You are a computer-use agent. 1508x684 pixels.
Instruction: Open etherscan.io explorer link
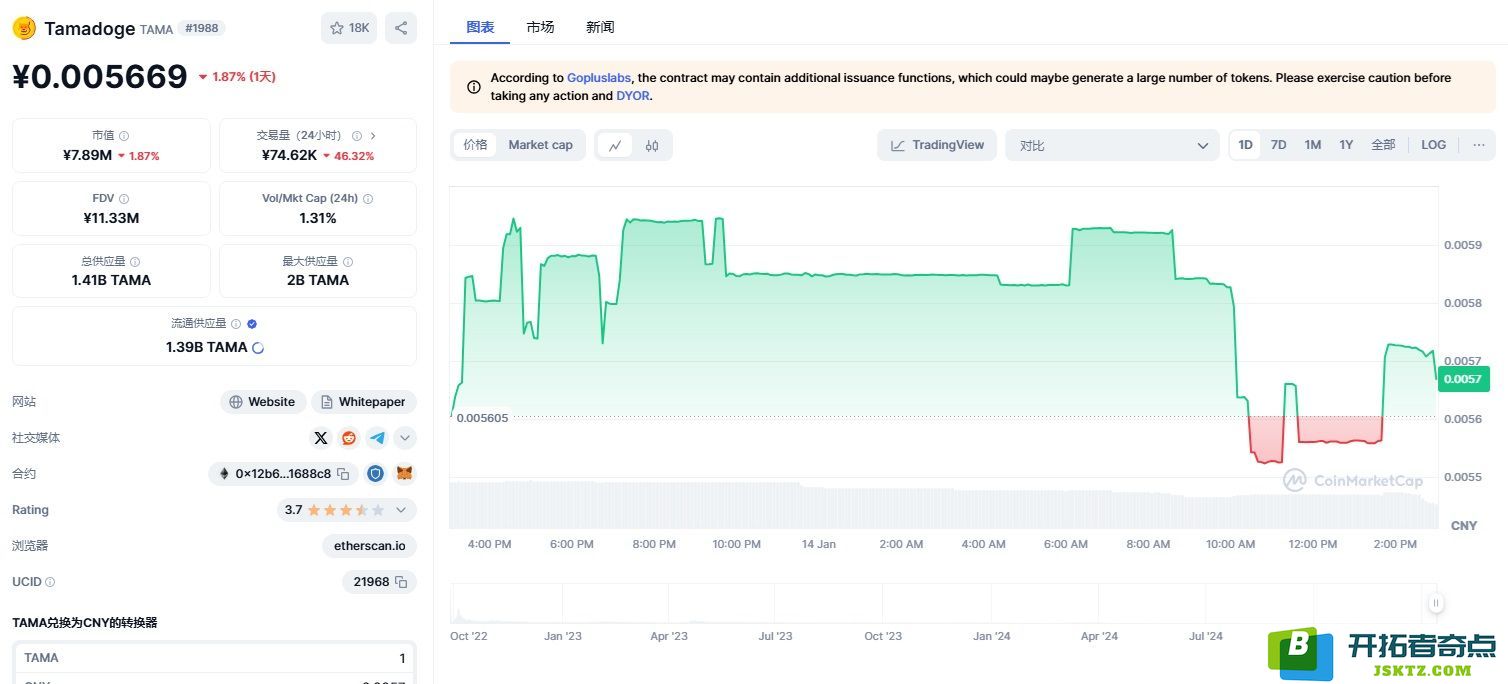coord(370,546)
